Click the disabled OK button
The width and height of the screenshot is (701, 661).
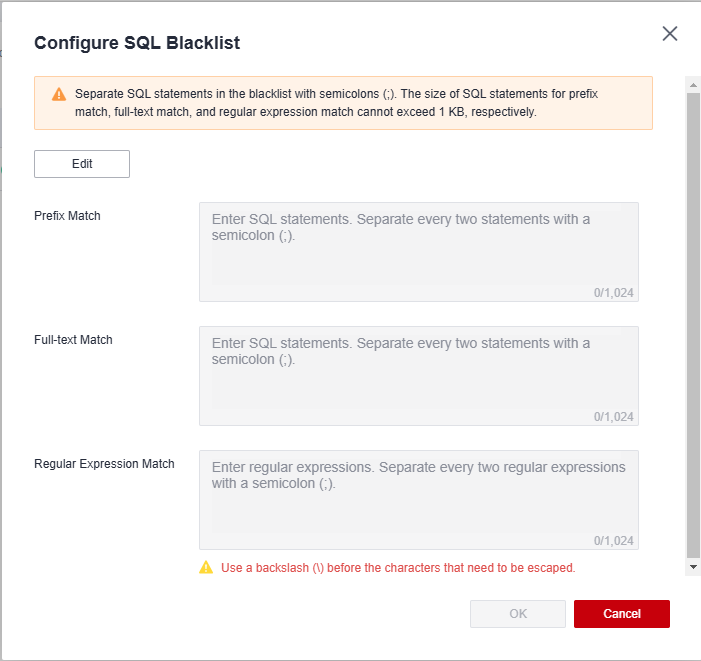(518, 614)
